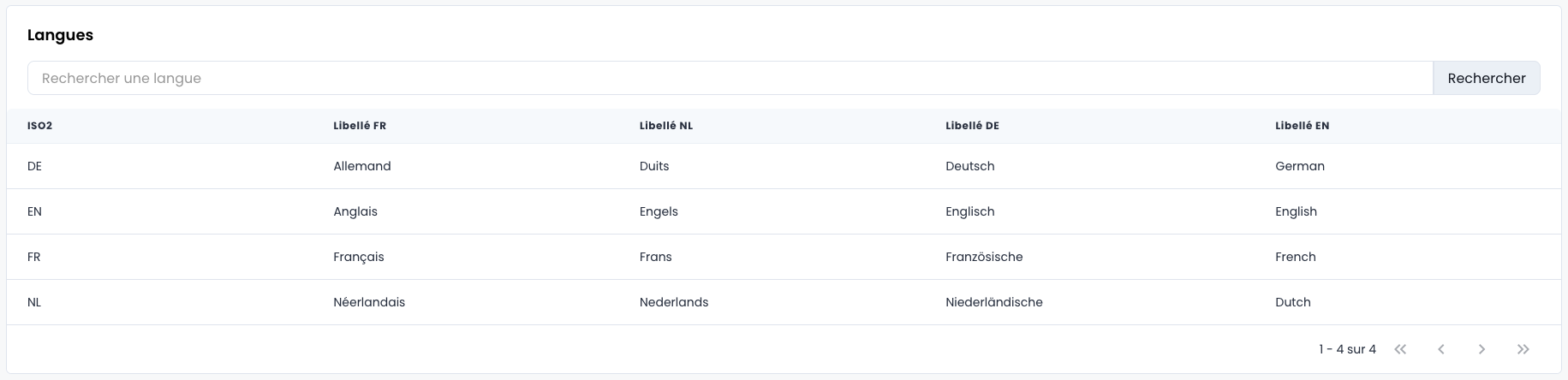Click the Allemand cell
Viewport: 1568px width, 380px height.
361,166
